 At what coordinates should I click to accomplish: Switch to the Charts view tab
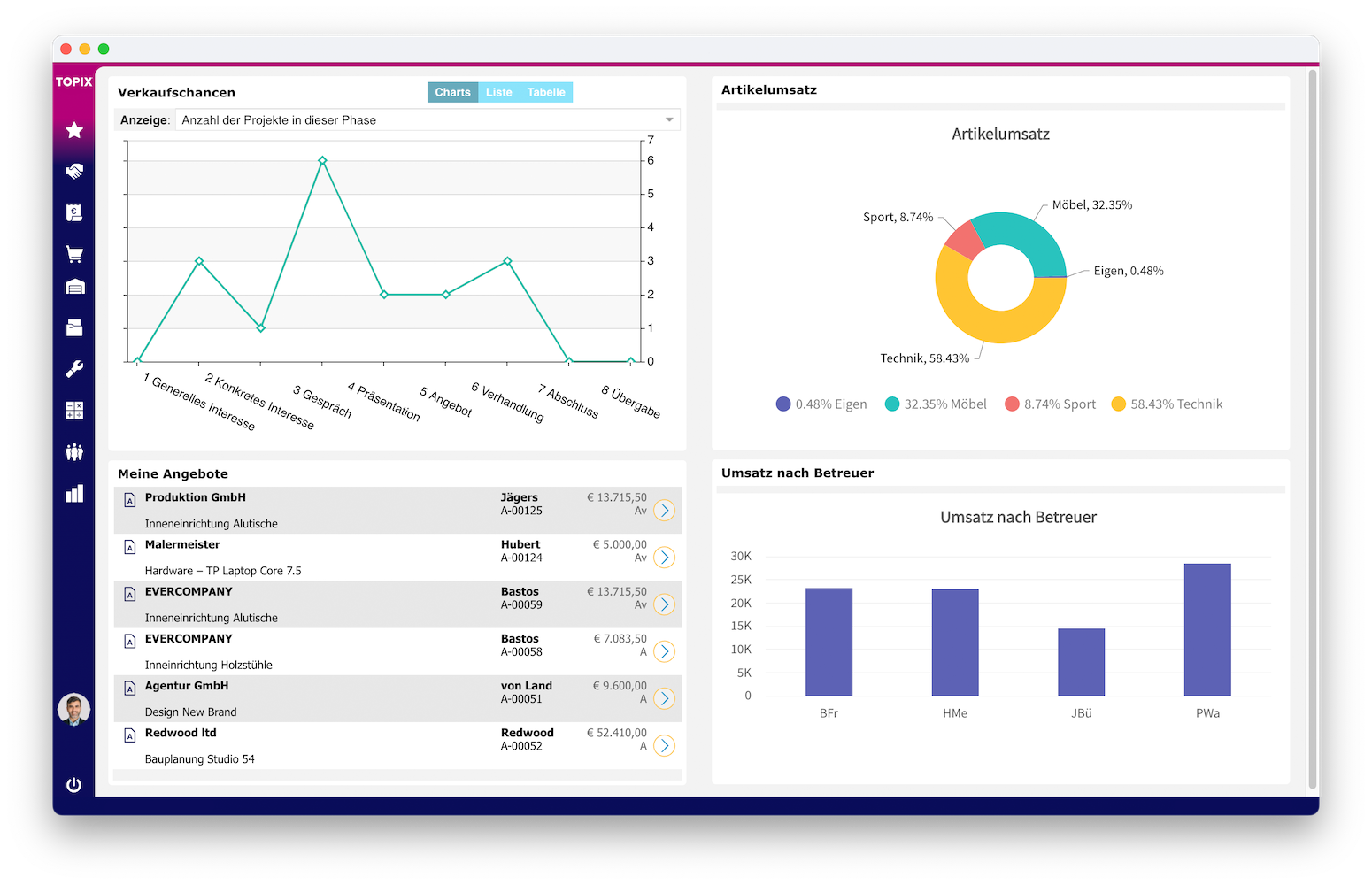[453, 92]
